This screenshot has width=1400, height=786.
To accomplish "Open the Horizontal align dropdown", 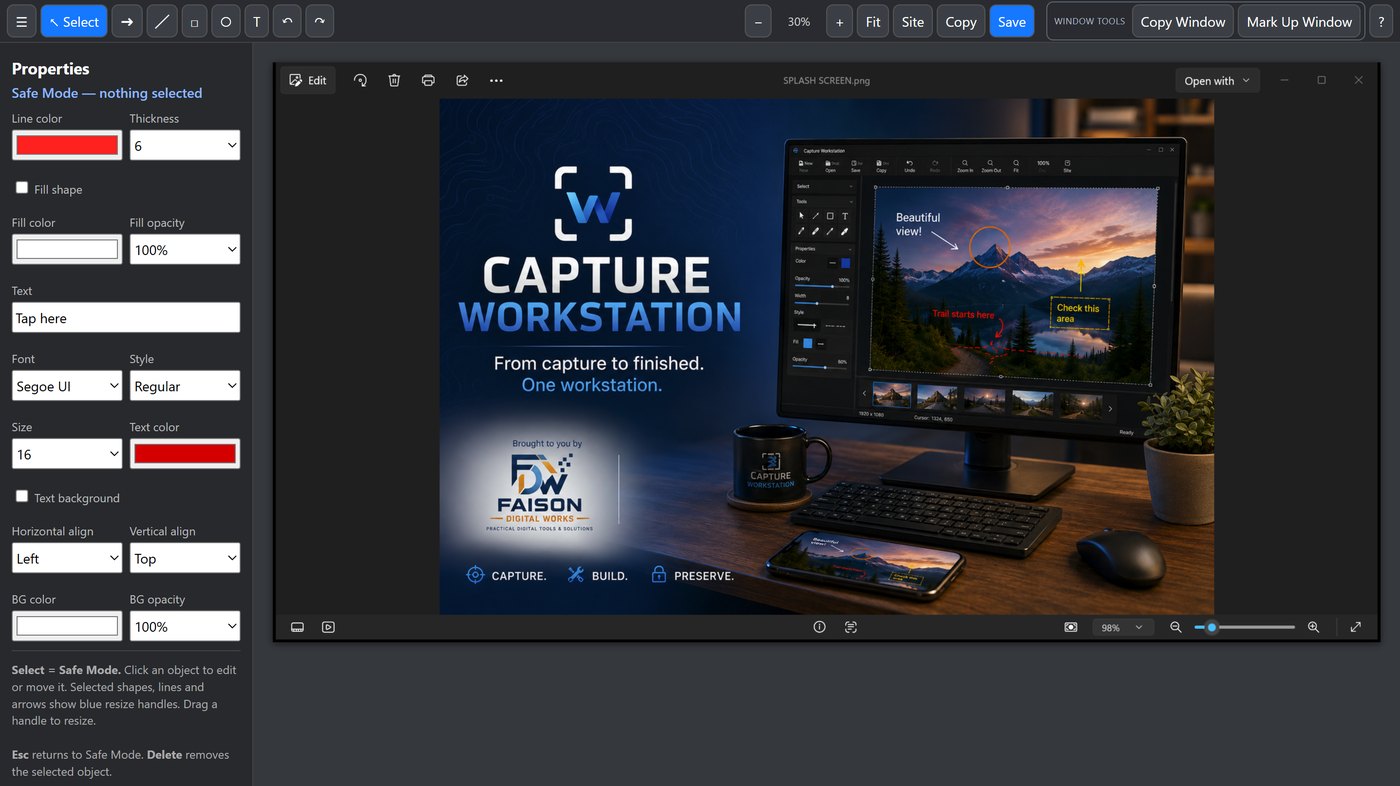I will (x=67, y=558).
